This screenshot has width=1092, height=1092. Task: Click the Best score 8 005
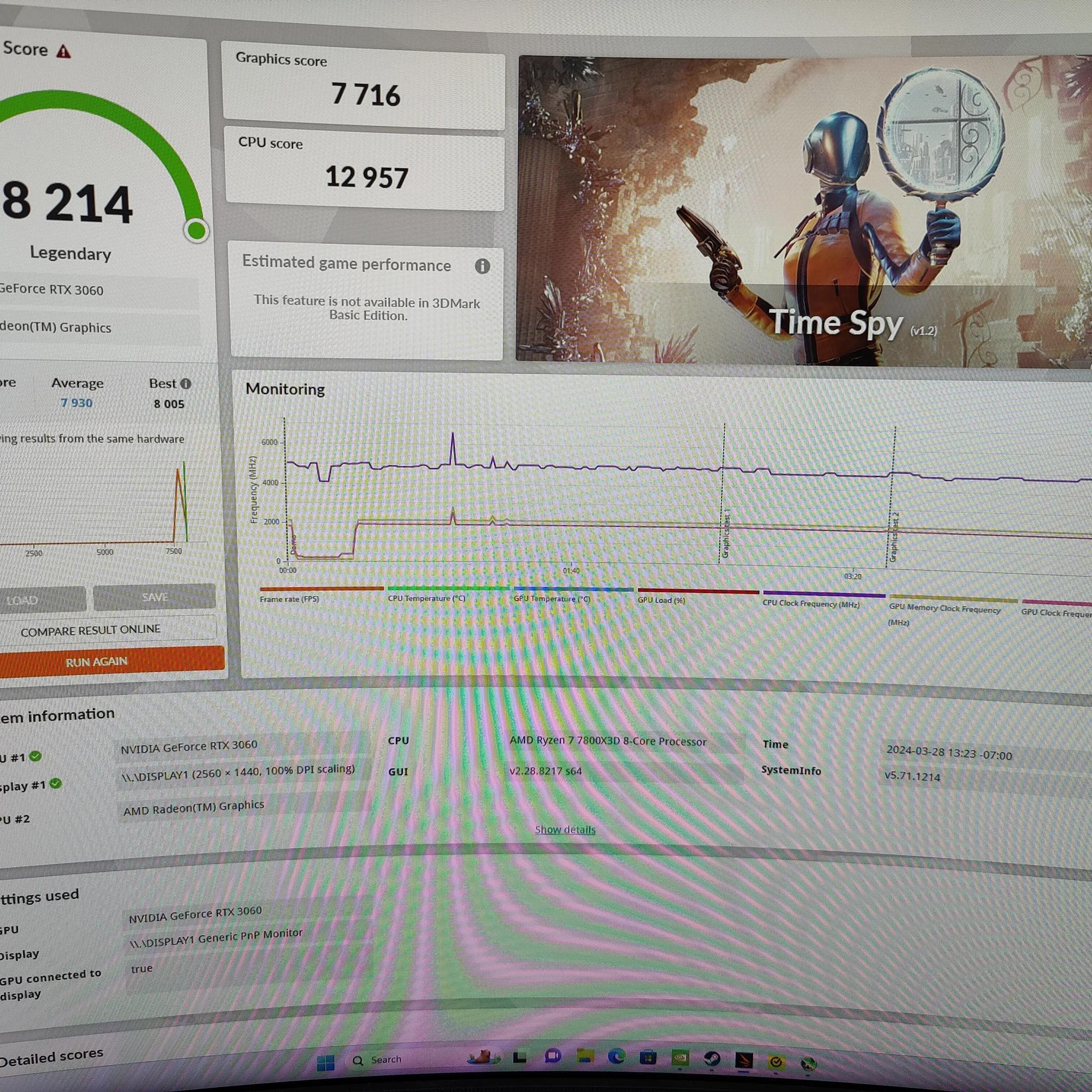click(x=169, y=404)
